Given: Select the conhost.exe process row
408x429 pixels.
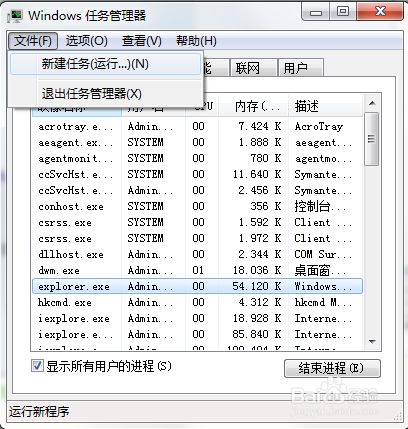Looking at the screenshot, I should point(197,206).
